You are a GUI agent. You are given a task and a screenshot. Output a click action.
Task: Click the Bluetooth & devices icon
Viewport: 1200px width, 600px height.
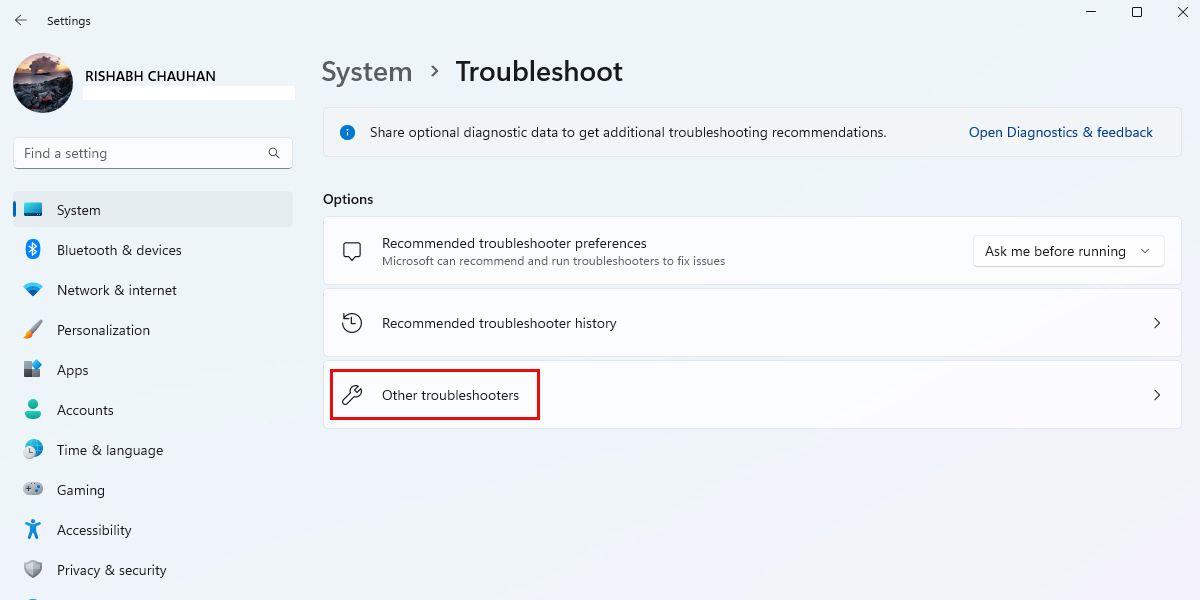(x=33, y=250)
